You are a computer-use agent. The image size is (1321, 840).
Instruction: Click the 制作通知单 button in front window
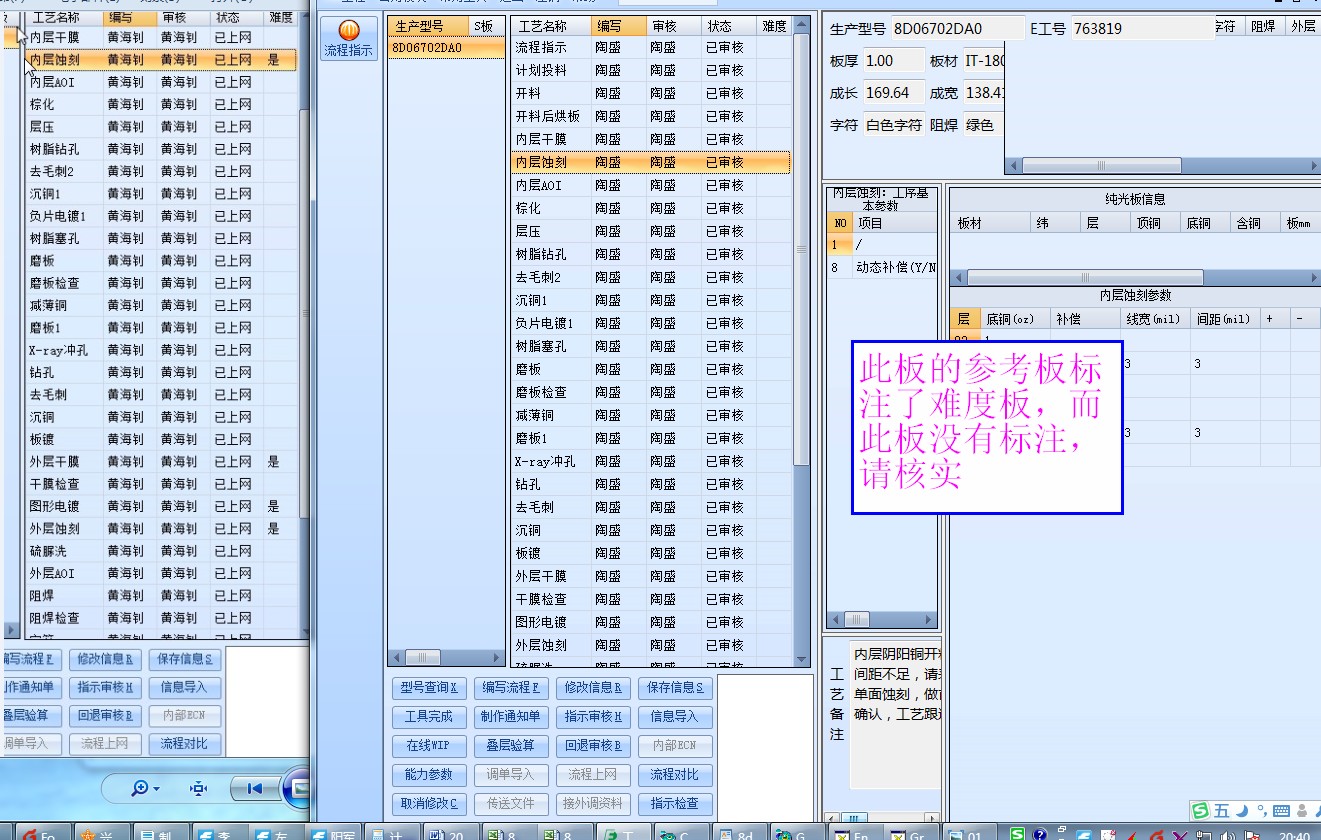510,717
